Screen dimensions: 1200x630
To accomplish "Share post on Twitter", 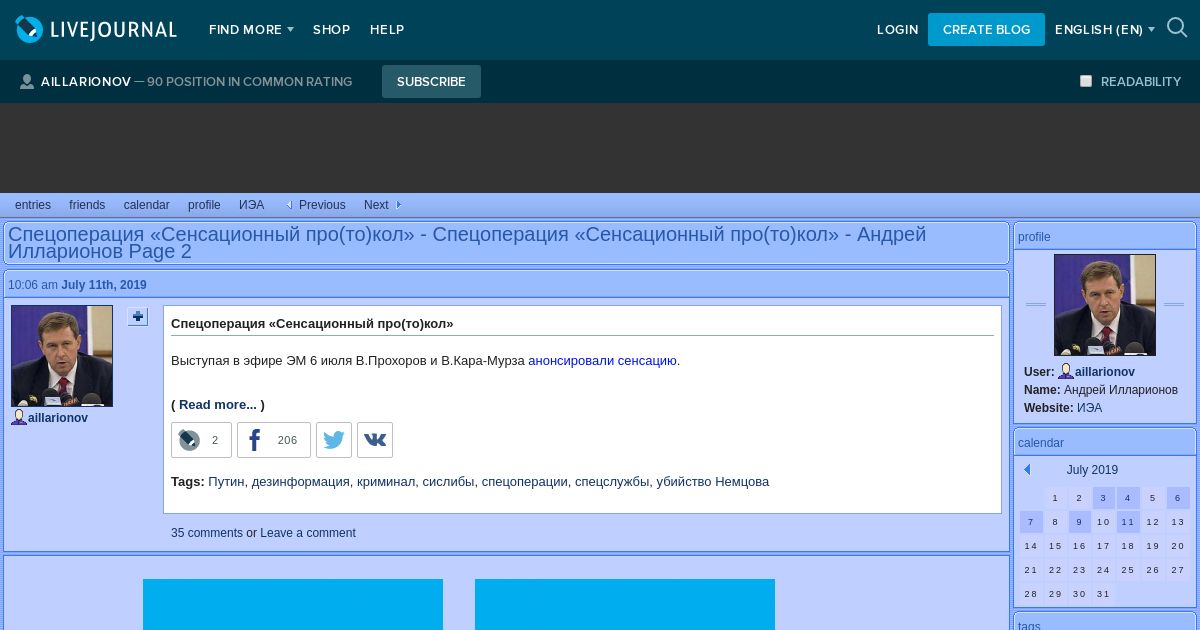I will tap(334, 440).
